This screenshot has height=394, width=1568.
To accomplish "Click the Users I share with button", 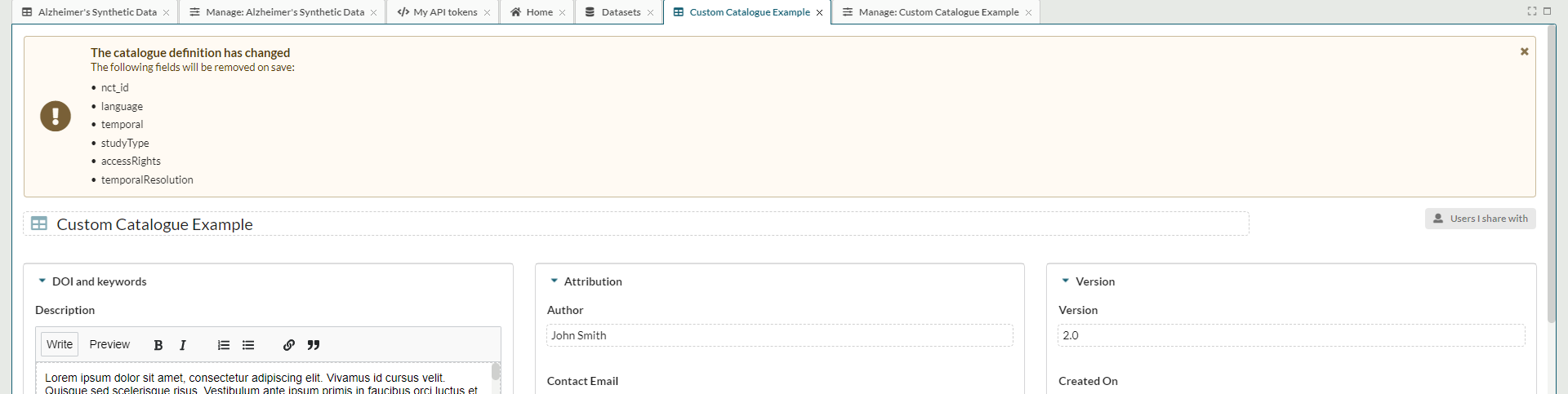I will point(1480,219).
